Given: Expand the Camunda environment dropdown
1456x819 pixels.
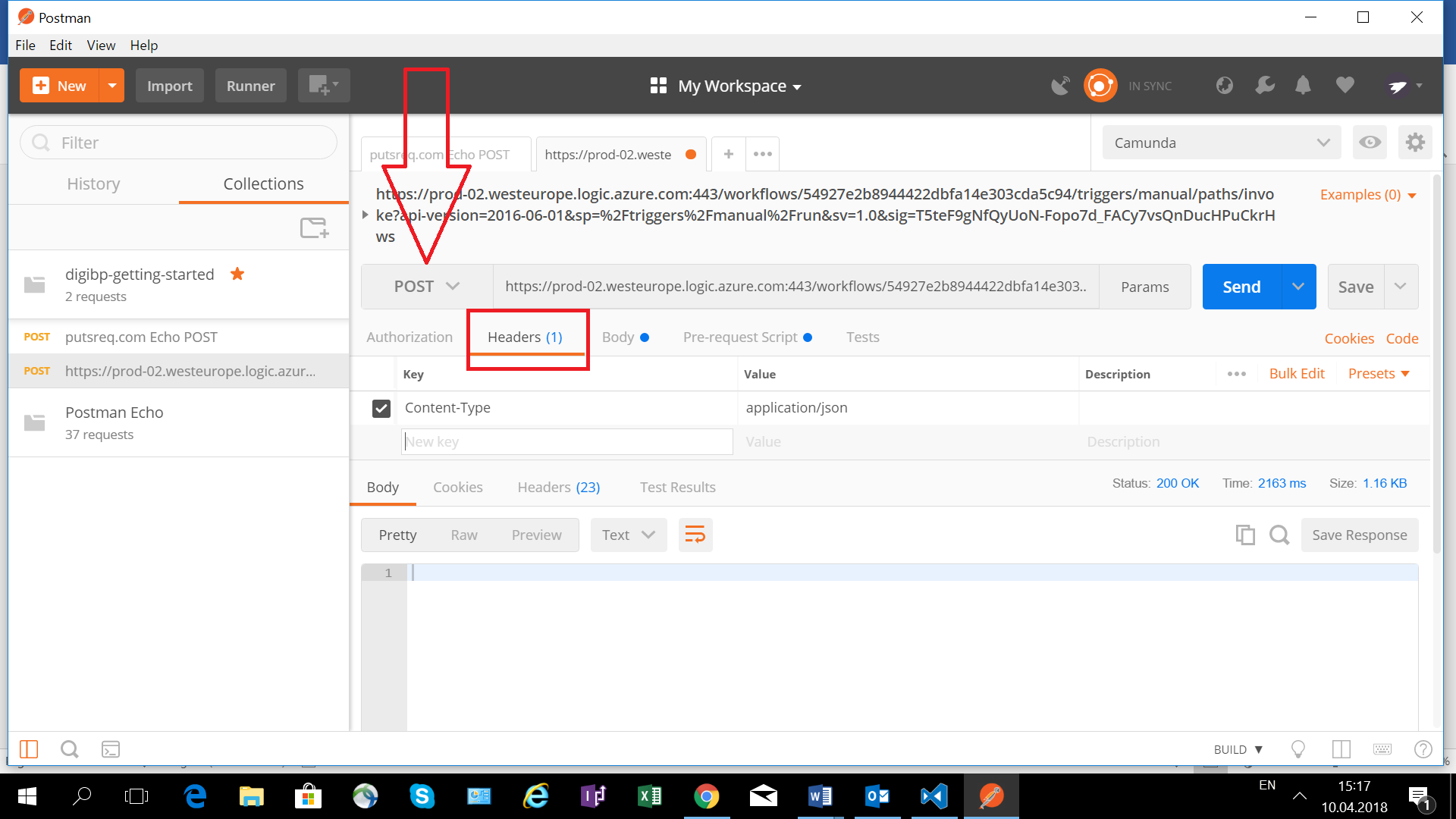Looking at the screenshot, I should click(1221, 143).
